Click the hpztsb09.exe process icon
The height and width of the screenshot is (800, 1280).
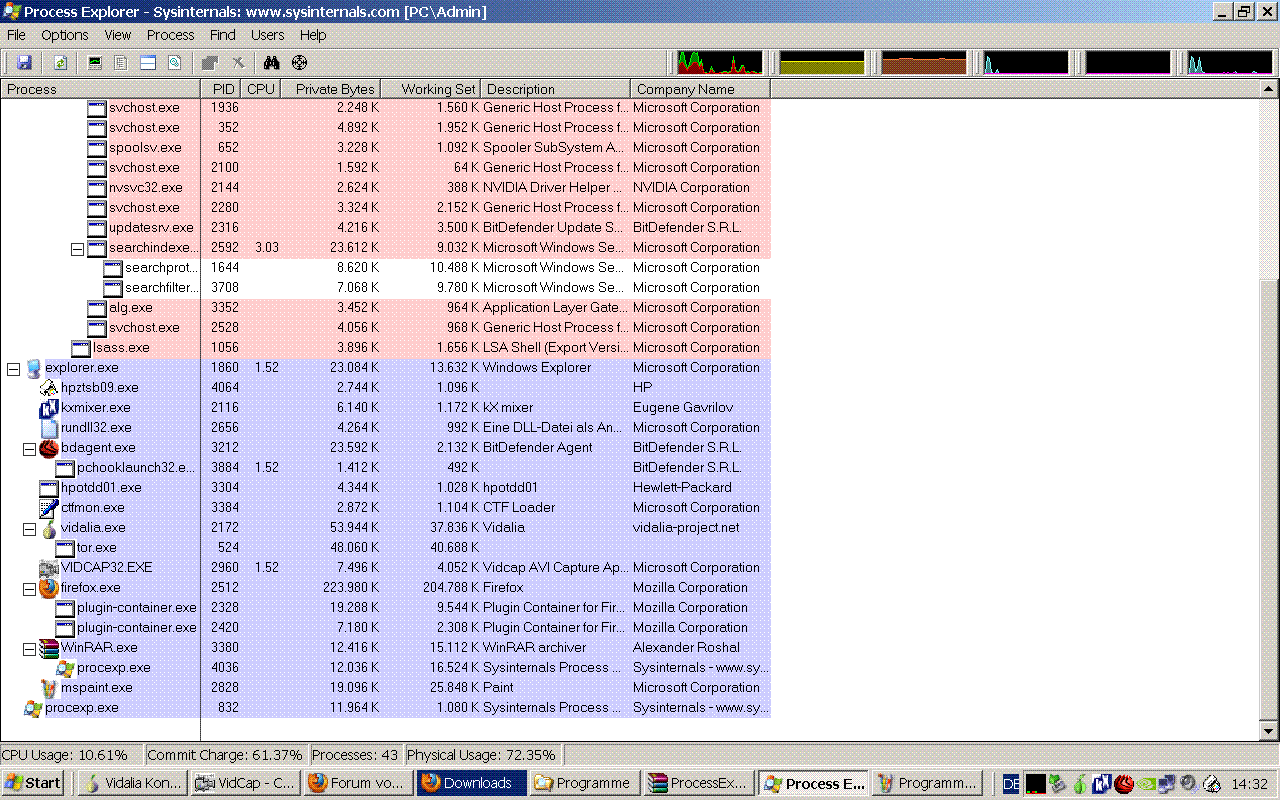(49, 388)
